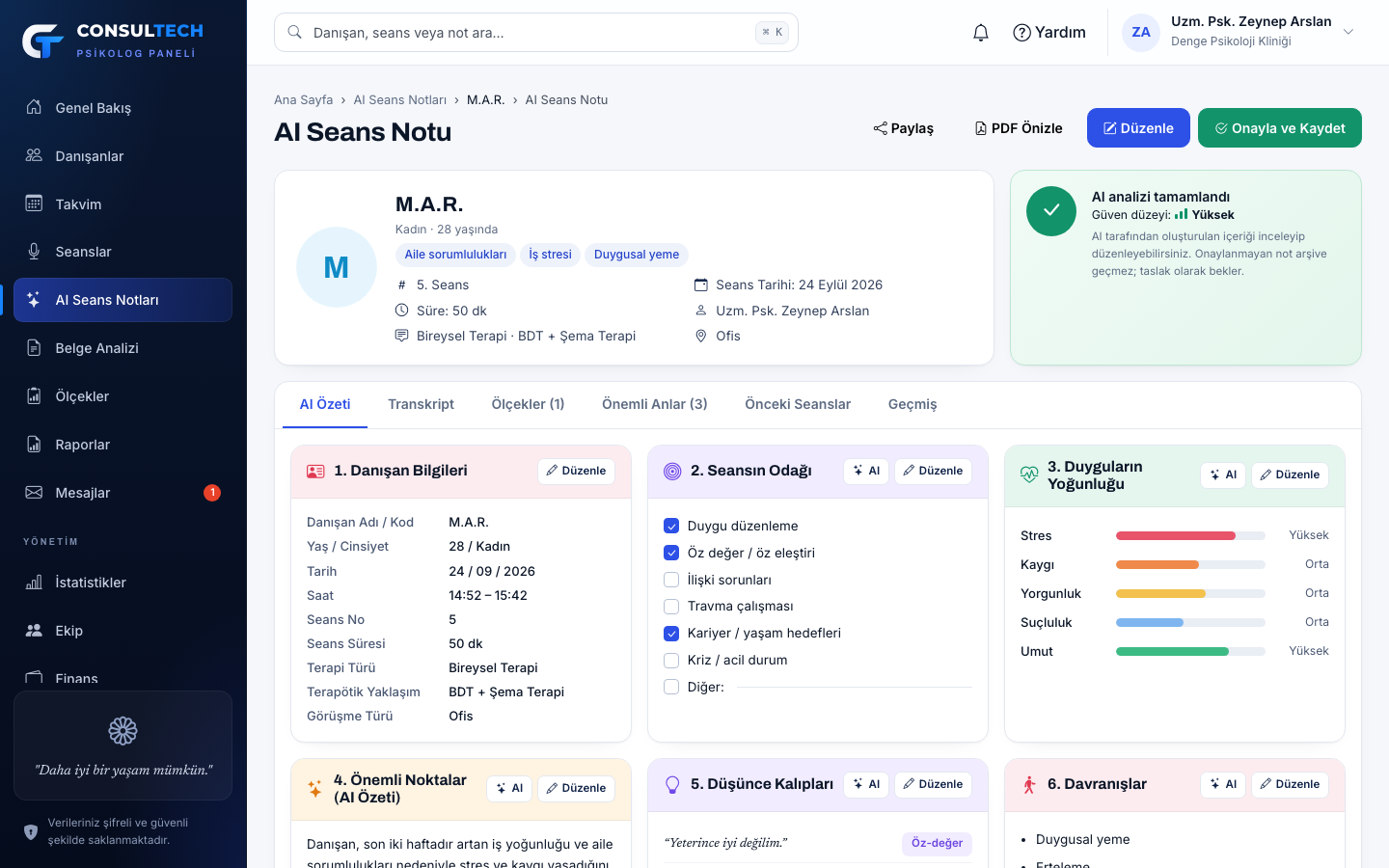Click the Paylaş share button

pos(904,128)
